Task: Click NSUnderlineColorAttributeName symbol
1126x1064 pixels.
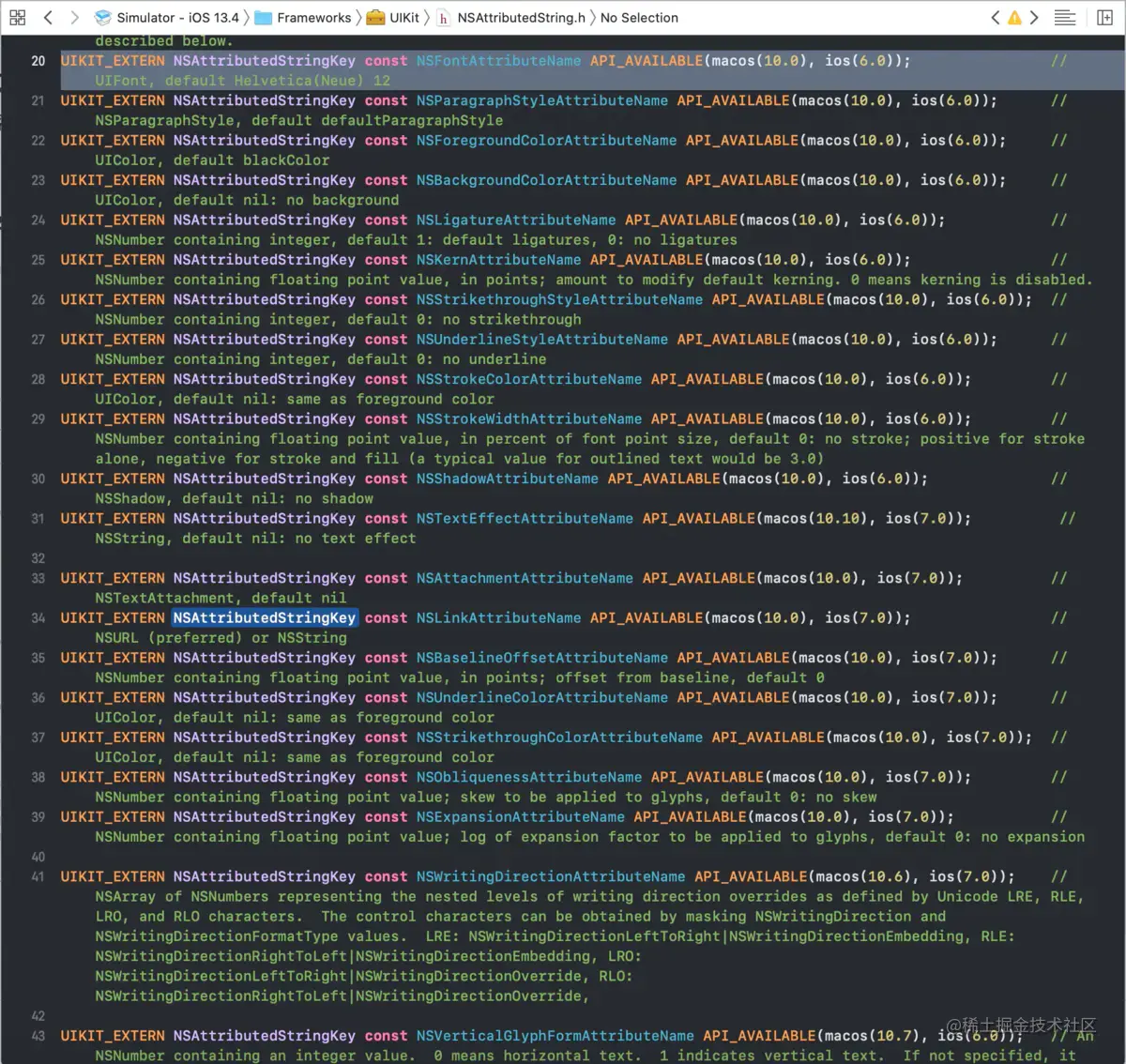Action: click(542, 697)
